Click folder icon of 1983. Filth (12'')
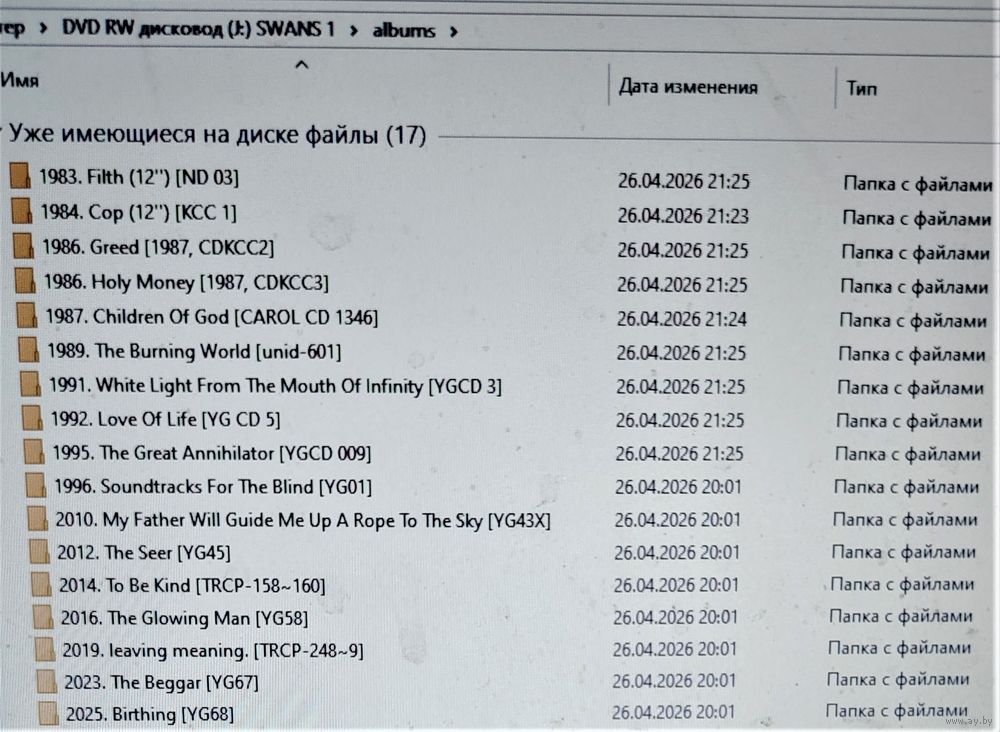This screenshot has height=732, width=1000. pos(18,178)
